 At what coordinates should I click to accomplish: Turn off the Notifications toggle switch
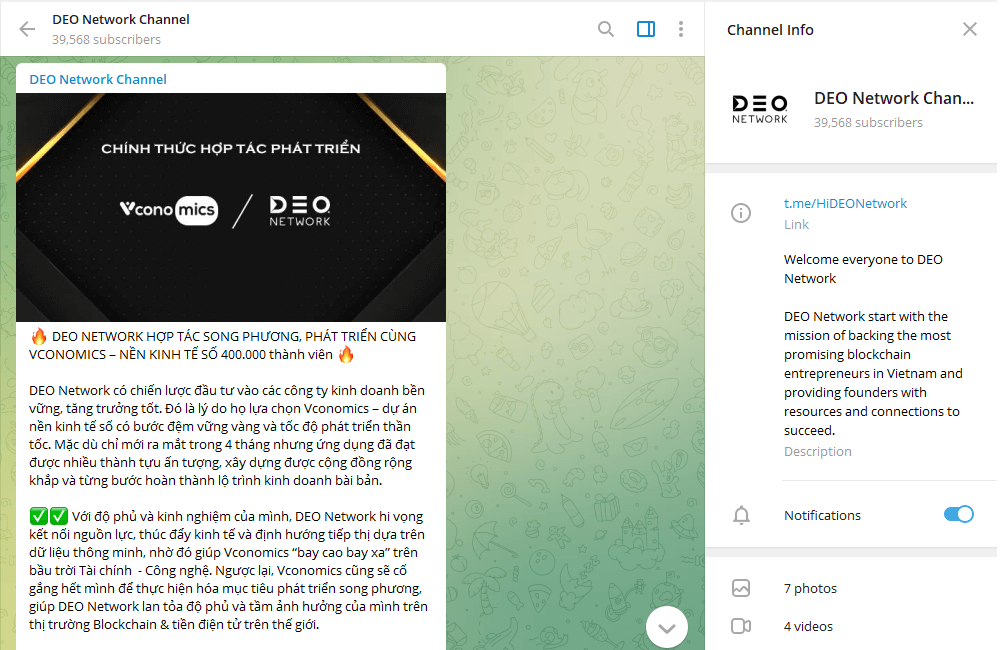tap(958, 514)
